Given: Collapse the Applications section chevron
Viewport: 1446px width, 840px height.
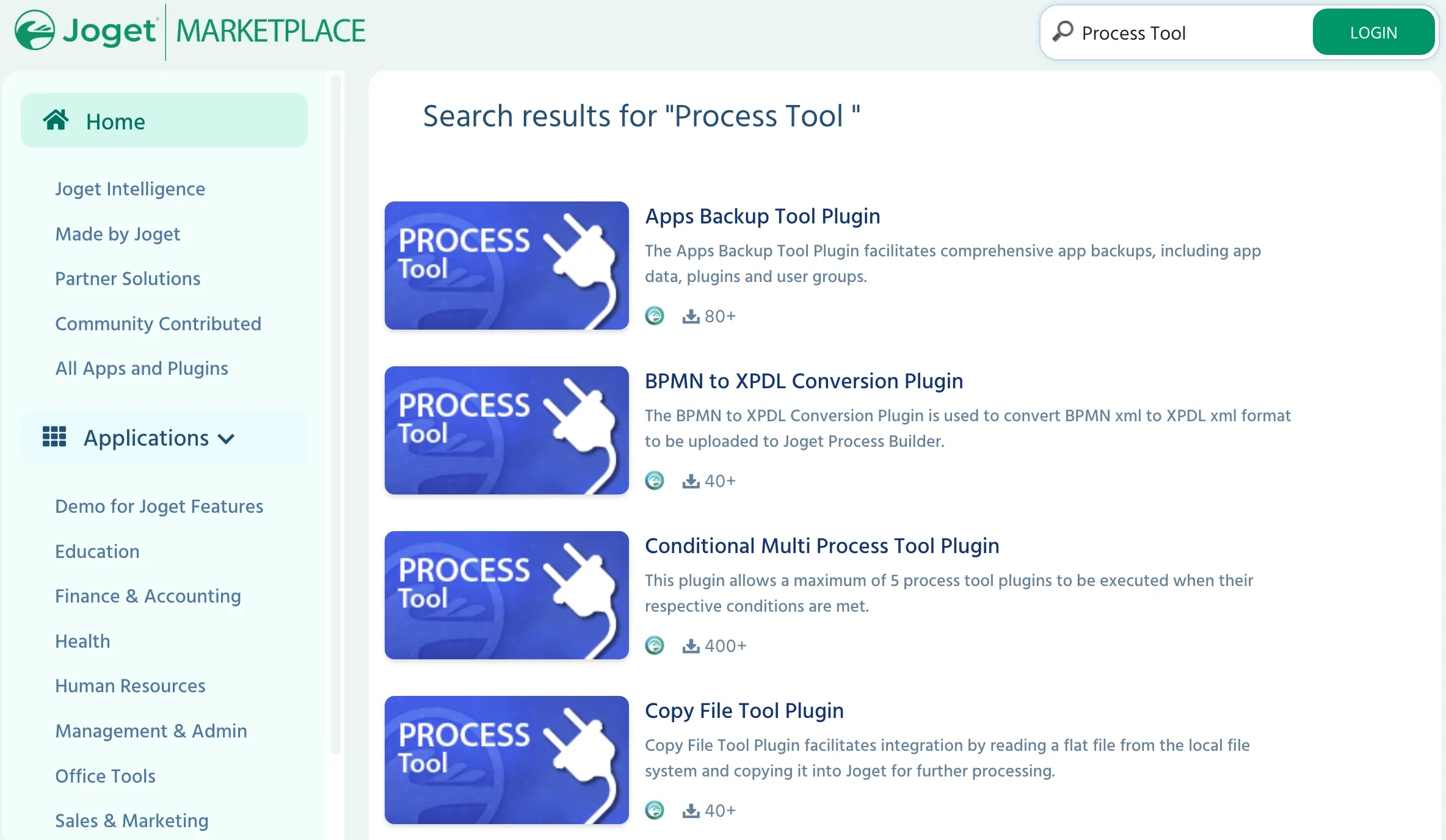Looking at the screenshot, I should 226,439.
